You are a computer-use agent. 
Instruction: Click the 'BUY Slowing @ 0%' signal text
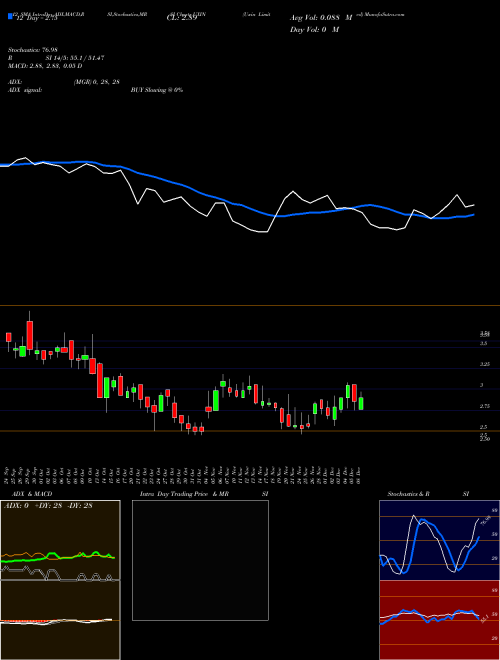(157, 90)
